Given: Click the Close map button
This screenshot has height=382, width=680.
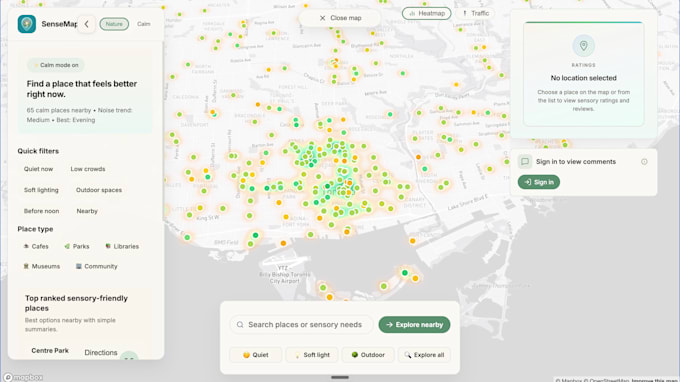Looking at the screenshot, I should (x=340, y=18).
